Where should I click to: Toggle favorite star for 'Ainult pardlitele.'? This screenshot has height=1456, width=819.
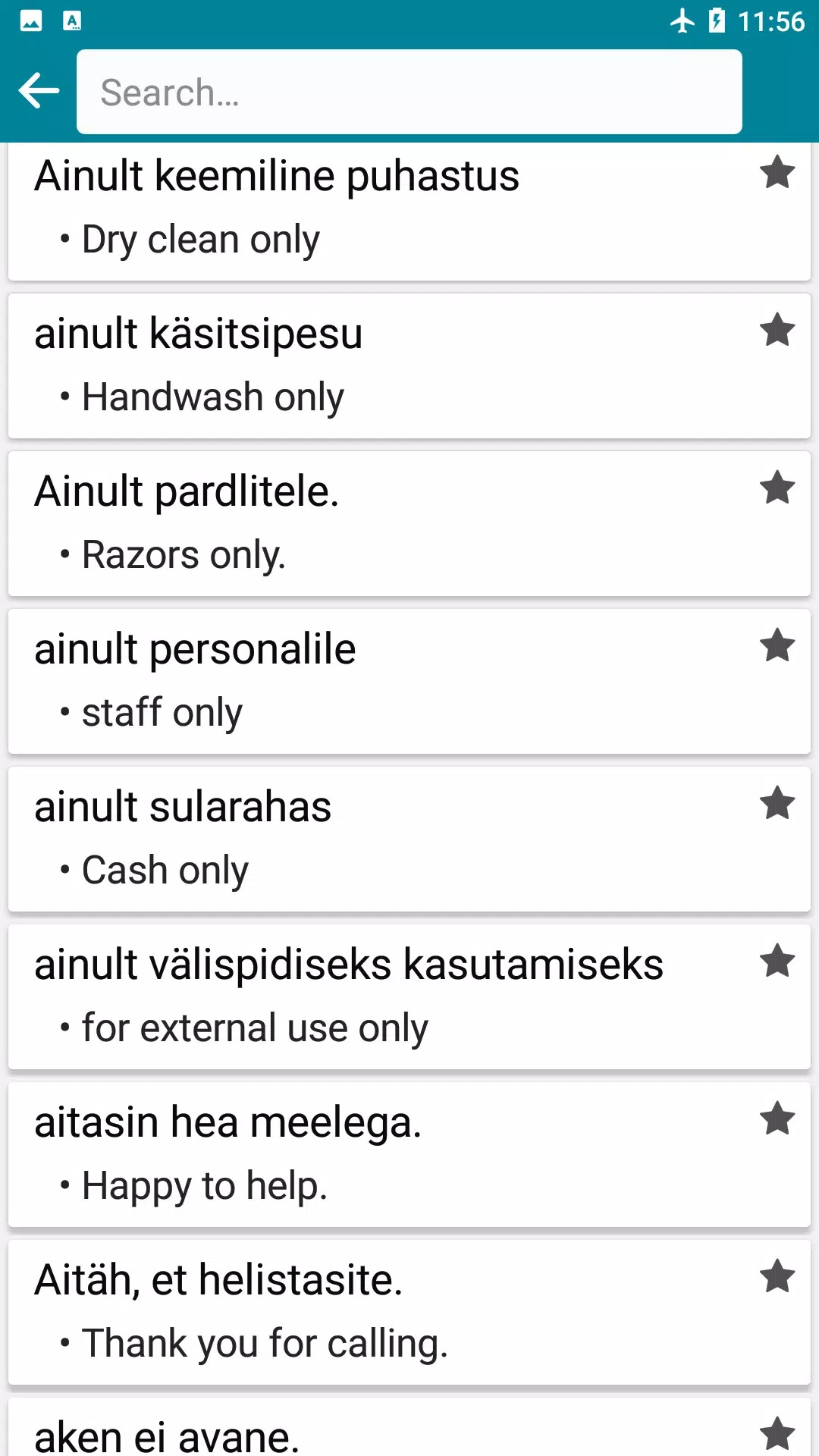(777, 488)
